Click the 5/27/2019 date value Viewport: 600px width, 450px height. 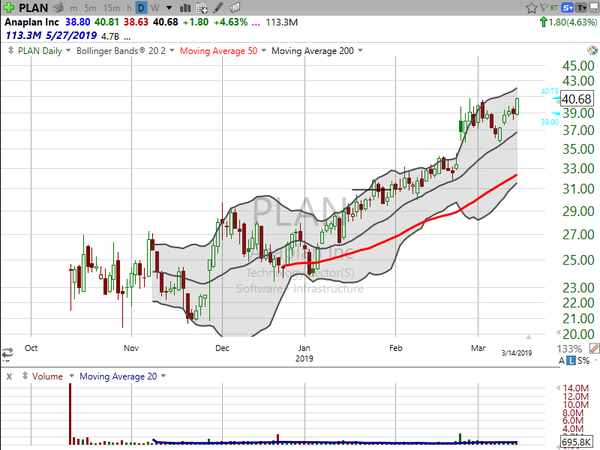71,36
